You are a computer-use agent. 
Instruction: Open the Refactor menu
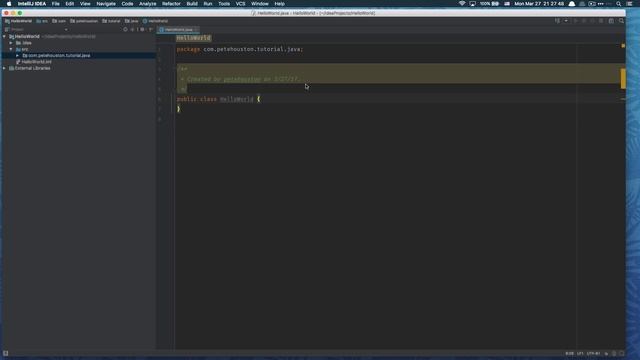pyautogui.click(x=171, y=4)
